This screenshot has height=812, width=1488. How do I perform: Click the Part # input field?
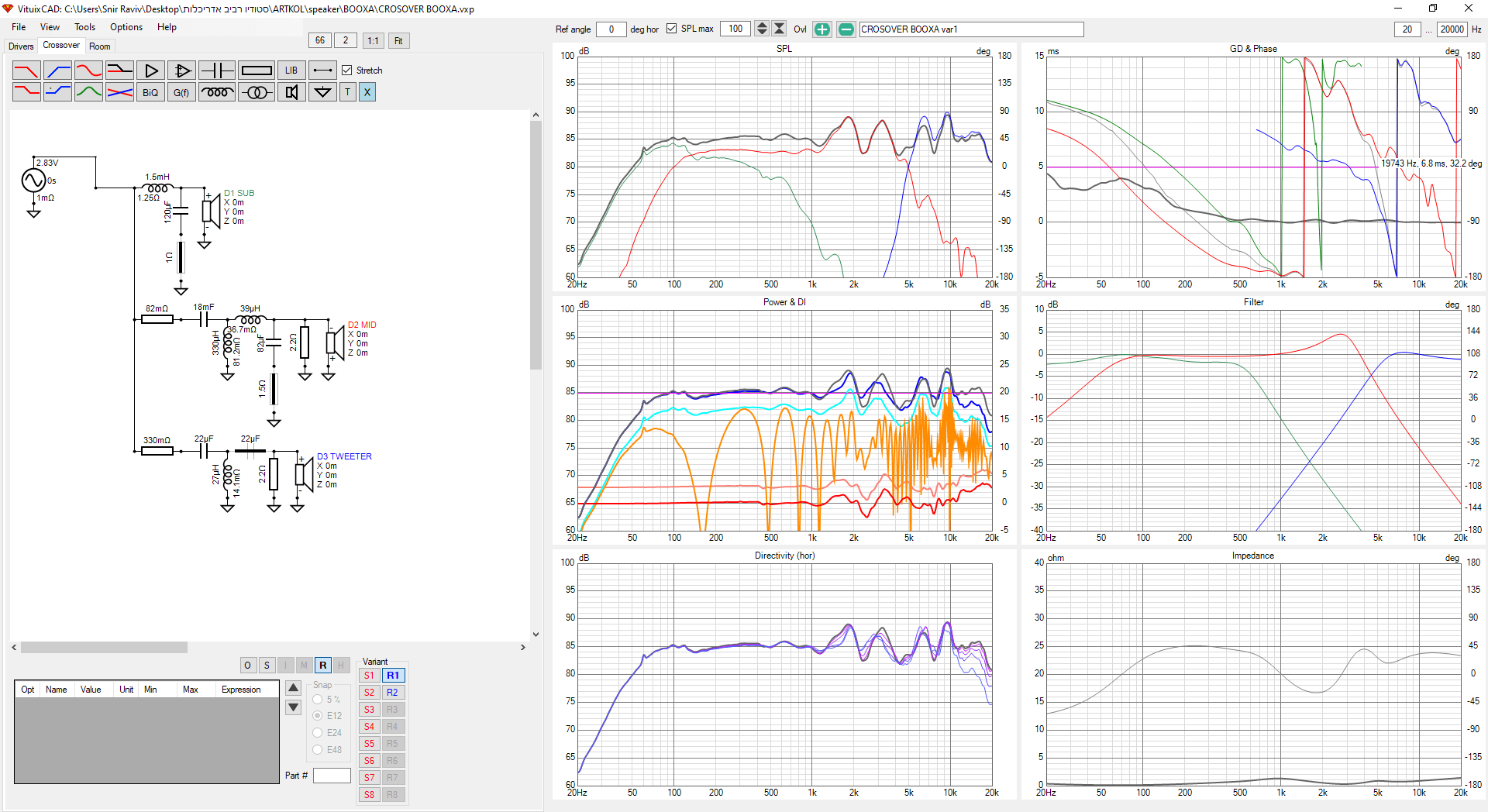click(x=332, y=776)
